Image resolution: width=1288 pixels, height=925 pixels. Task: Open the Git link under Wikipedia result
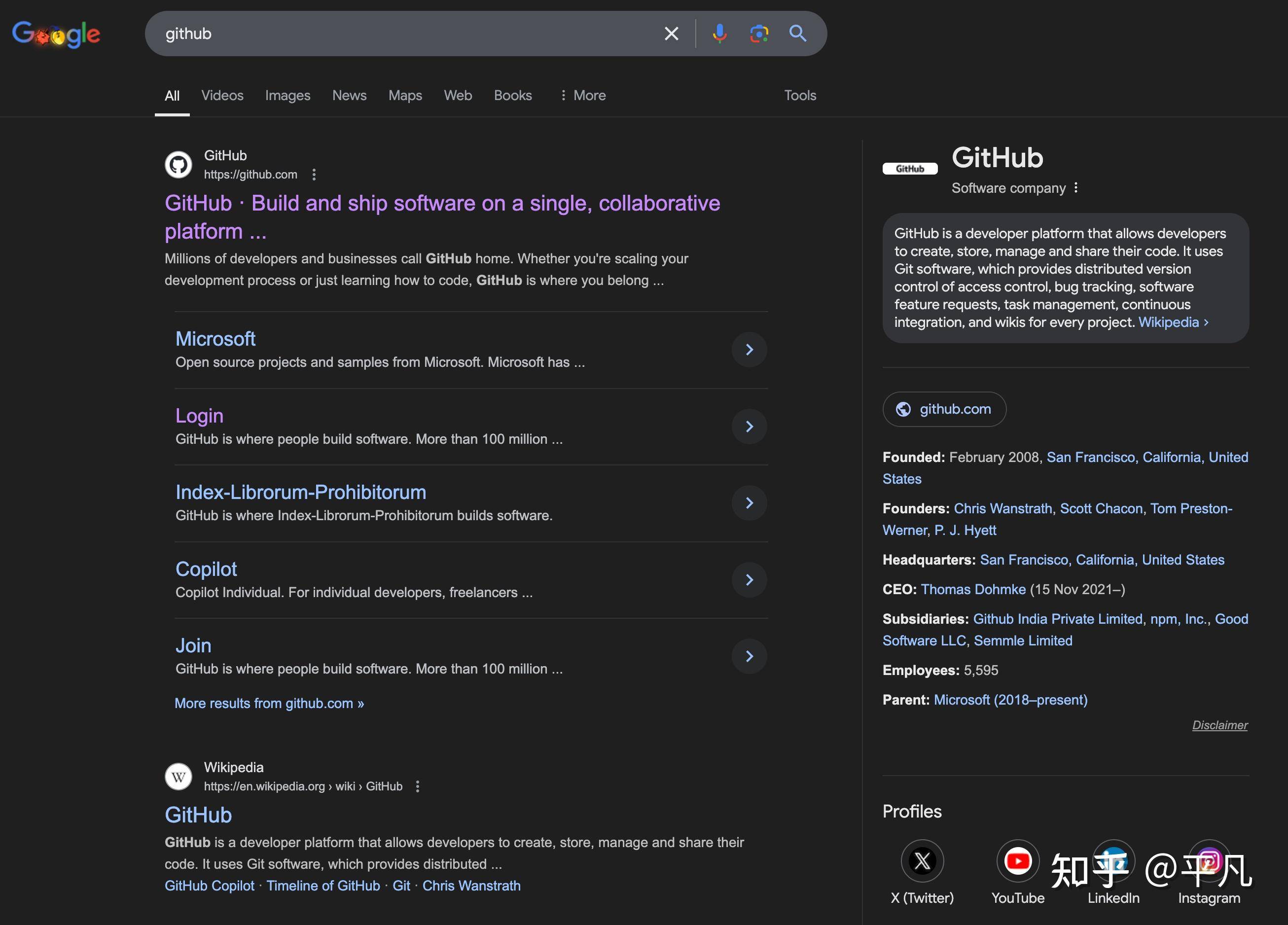401,886
